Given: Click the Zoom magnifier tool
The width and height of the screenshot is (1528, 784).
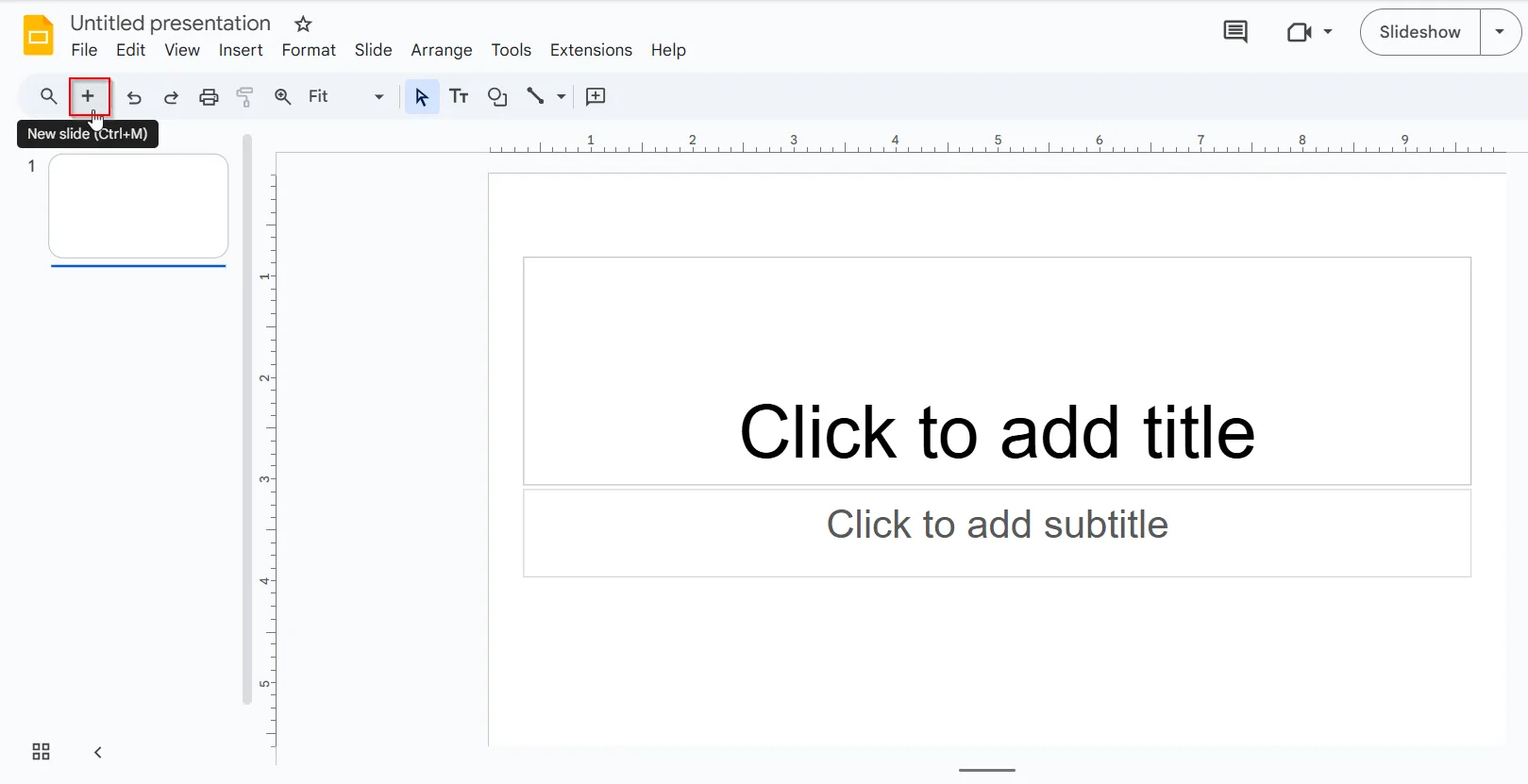Looking at the screenshot, I should [x=282, y=96].
